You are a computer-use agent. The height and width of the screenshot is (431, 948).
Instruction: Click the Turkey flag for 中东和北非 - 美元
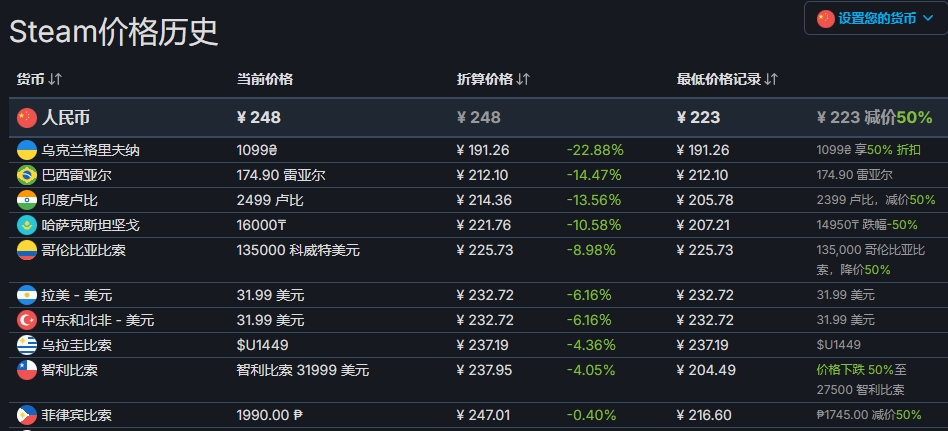click(27, 320)
